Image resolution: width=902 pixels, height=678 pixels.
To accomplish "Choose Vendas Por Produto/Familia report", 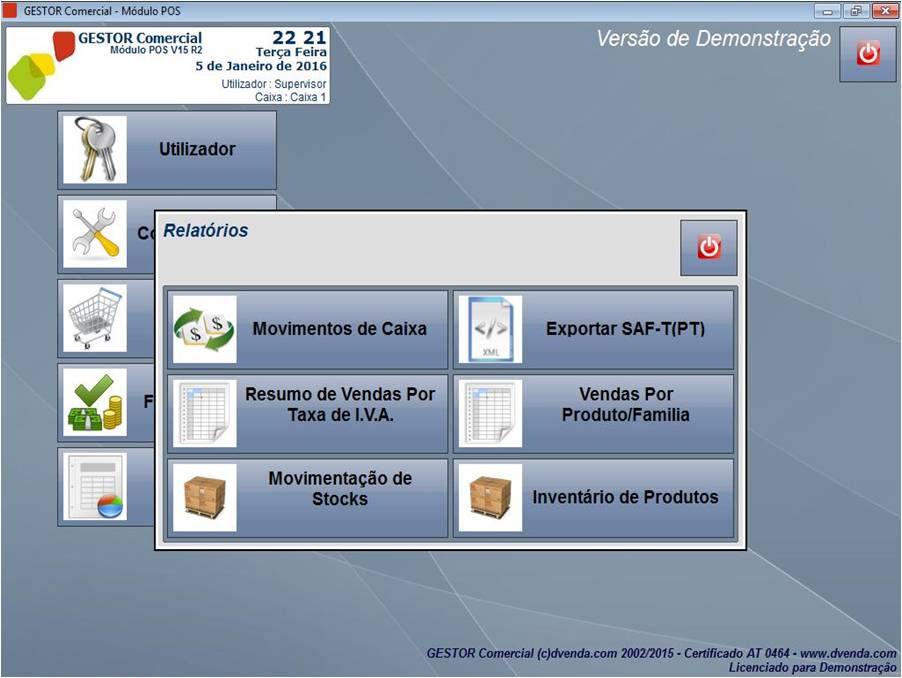I will (x=625, y=404).
